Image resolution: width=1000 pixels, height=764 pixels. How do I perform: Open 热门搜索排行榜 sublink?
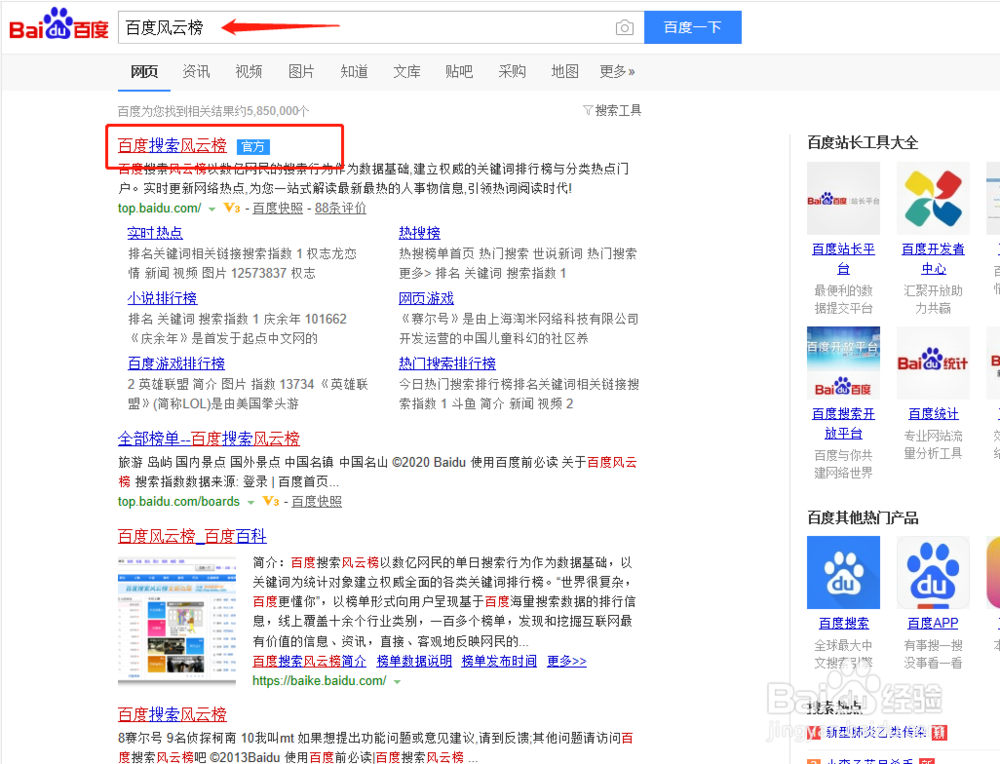[447, 363]
